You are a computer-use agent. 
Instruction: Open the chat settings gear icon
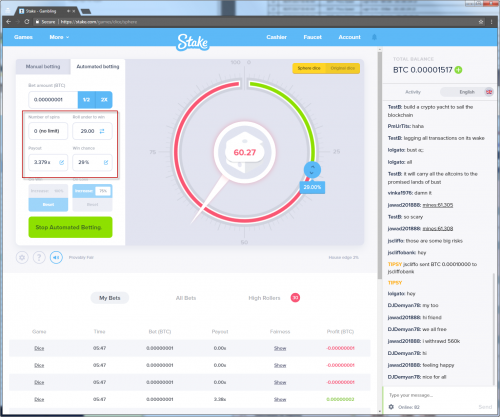[x=391, y=407]
